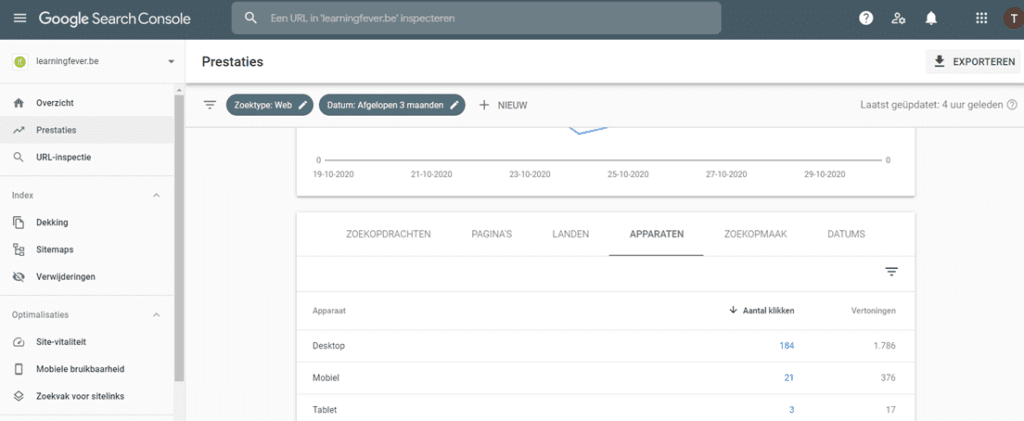
Task: Click the phone icon beside Mobiele bruikbaarheid
Action: 19,369
